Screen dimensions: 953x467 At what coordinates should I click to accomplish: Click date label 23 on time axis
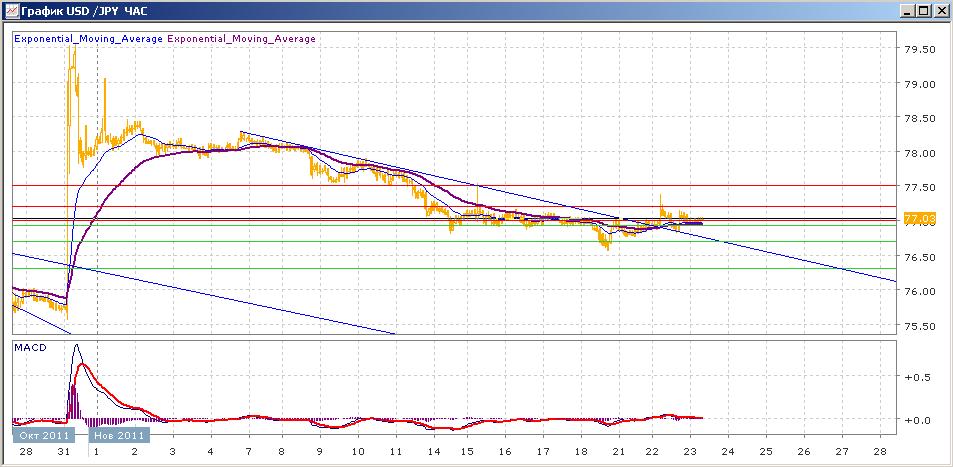tap(690, 453)
